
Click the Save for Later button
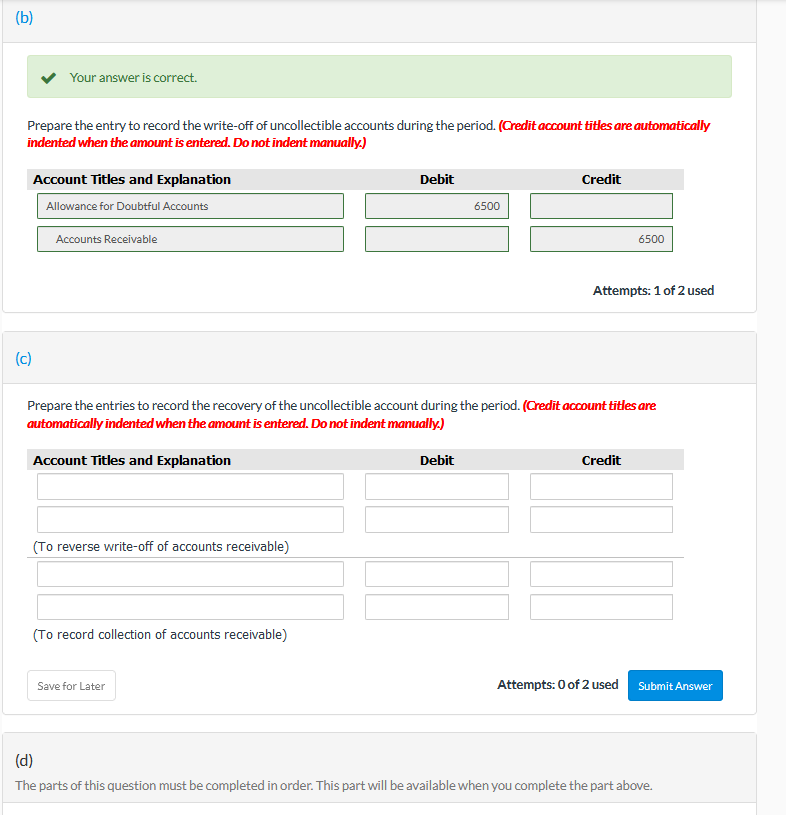pos(71,685)
